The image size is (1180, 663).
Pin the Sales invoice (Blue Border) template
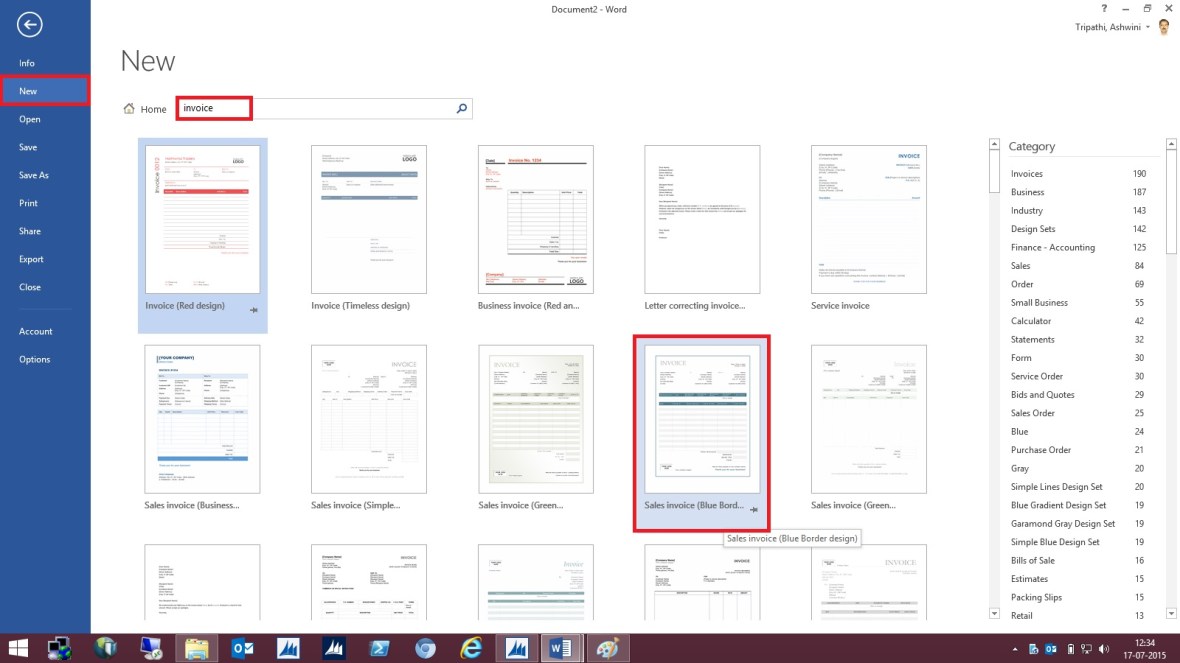754,512
